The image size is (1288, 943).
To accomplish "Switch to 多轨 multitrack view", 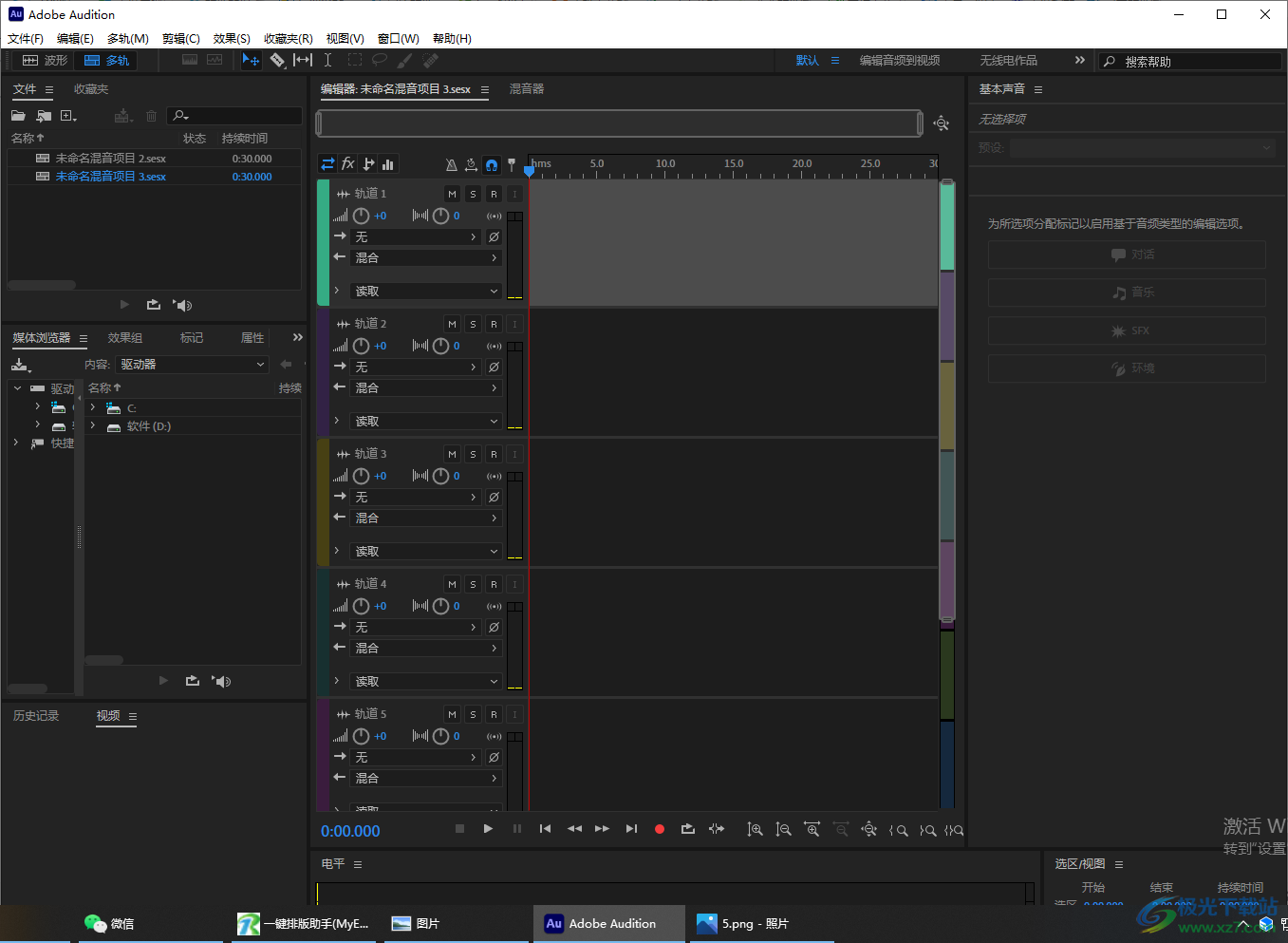I will pyautogui.click(x=106, y=60).
